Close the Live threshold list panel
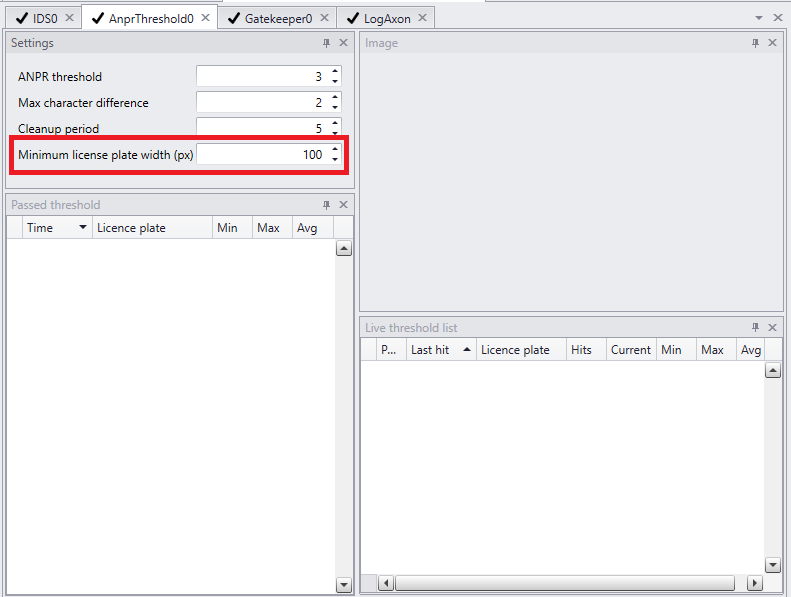This screenshot has height=597, width=791. point(772,328)
